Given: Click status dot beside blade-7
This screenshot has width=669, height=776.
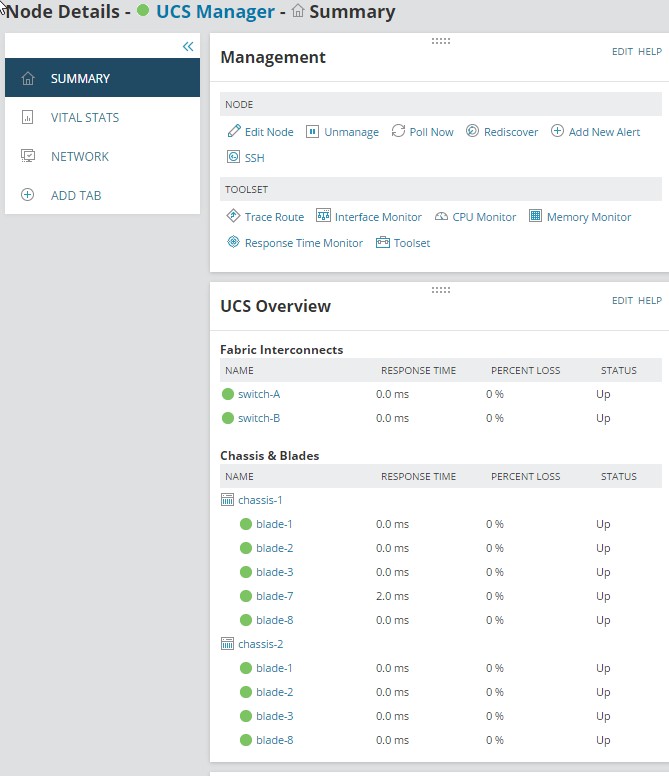Looking at the screenshot, I should (x=246, y=596).
